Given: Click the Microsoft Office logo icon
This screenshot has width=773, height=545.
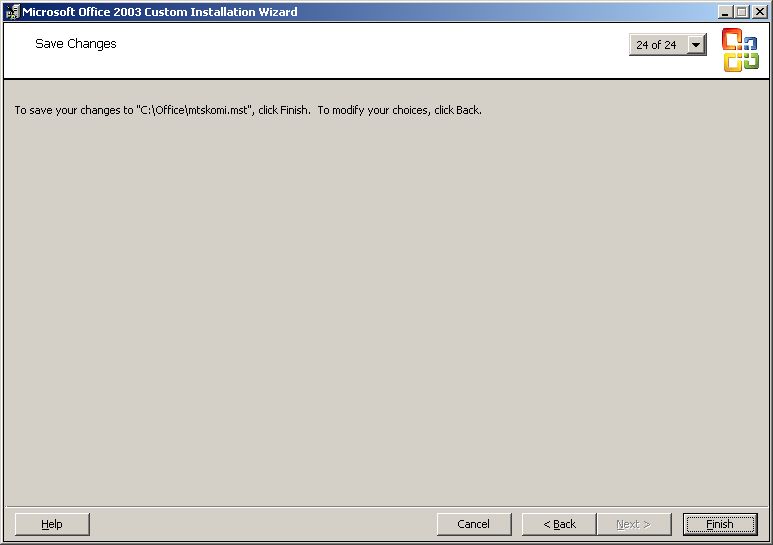Looking at the screenshot, I should pyautogui.click(x=740, y=50).
